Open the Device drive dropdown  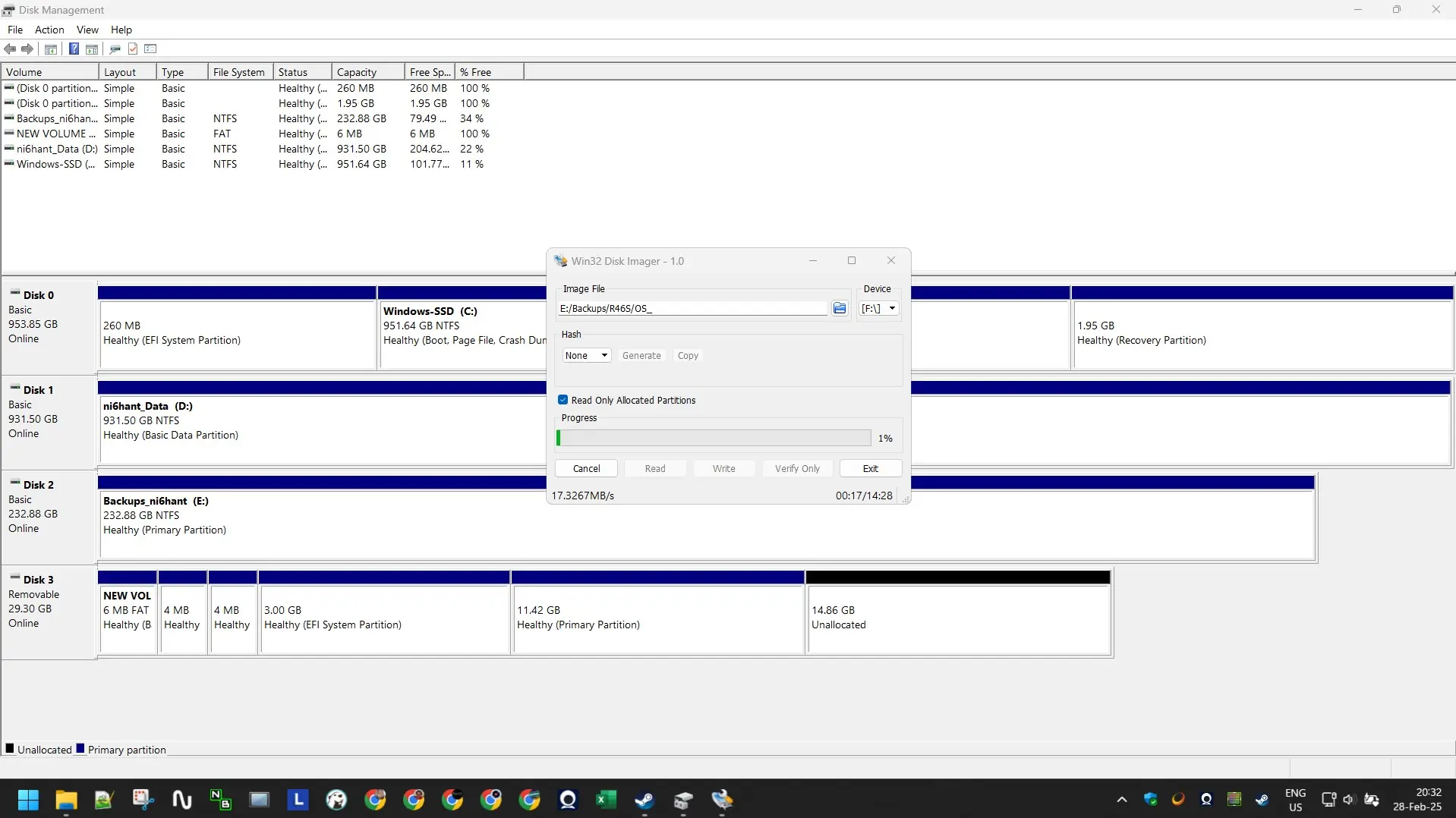878,309
